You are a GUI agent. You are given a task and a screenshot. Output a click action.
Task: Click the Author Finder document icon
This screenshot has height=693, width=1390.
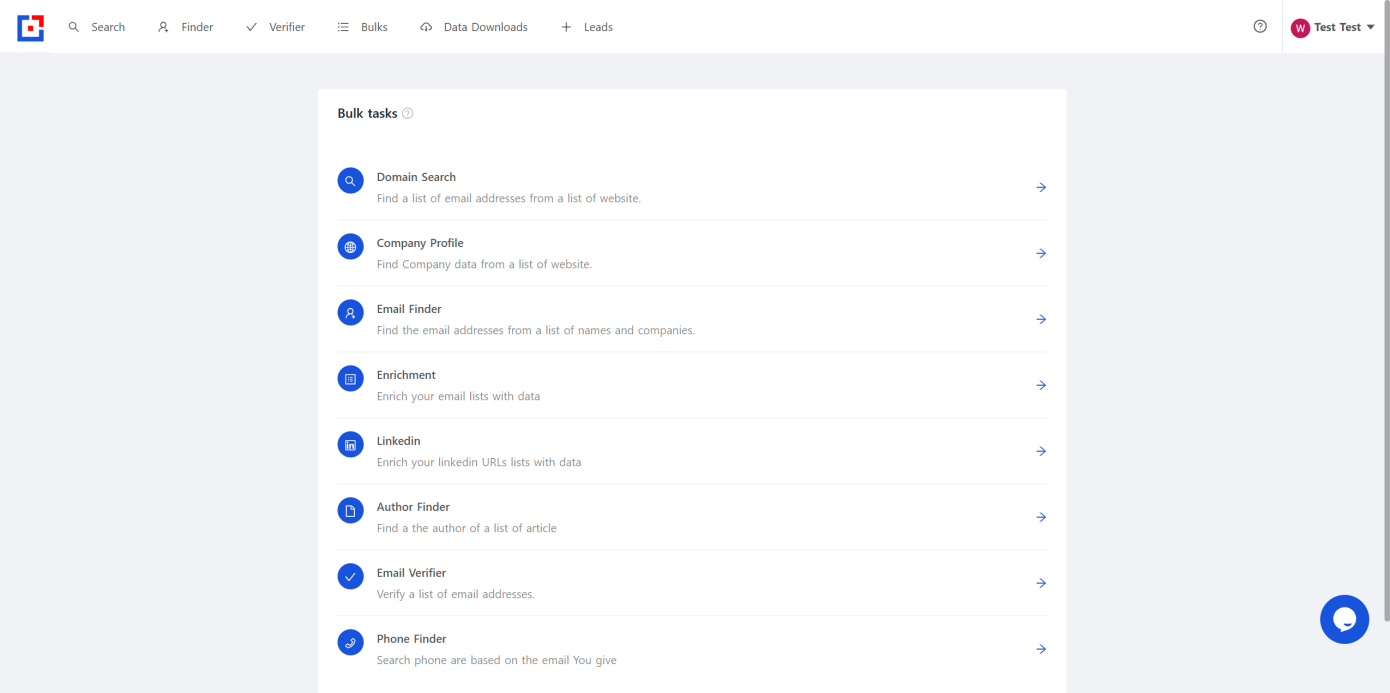pos(350,511)
